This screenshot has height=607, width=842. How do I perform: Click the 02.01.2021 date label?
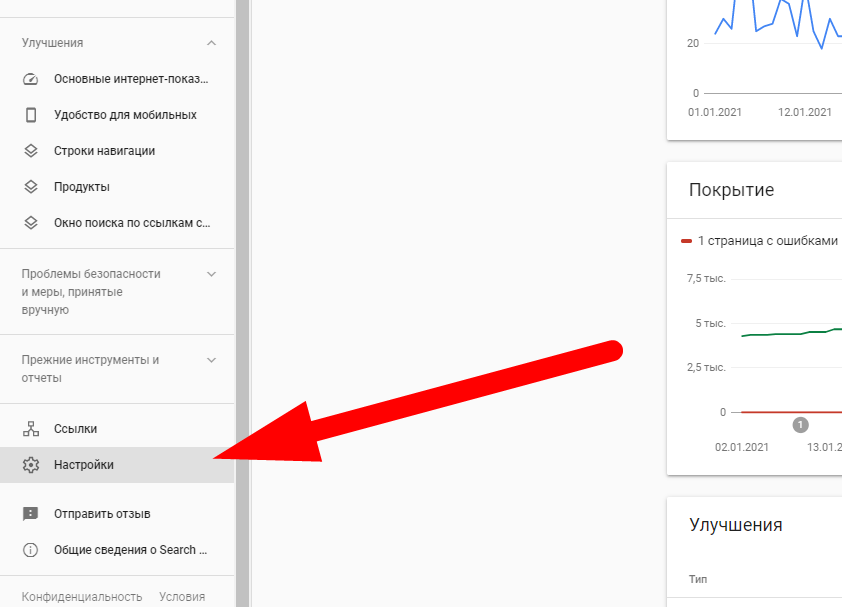[742, 447]
